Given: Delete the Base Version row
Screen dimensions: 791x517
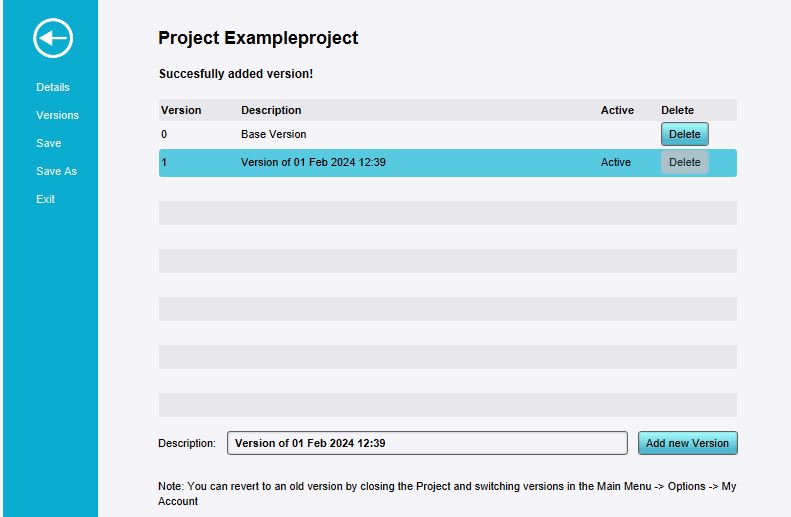Looking at the screenshot, I should [x=684, y=134].
